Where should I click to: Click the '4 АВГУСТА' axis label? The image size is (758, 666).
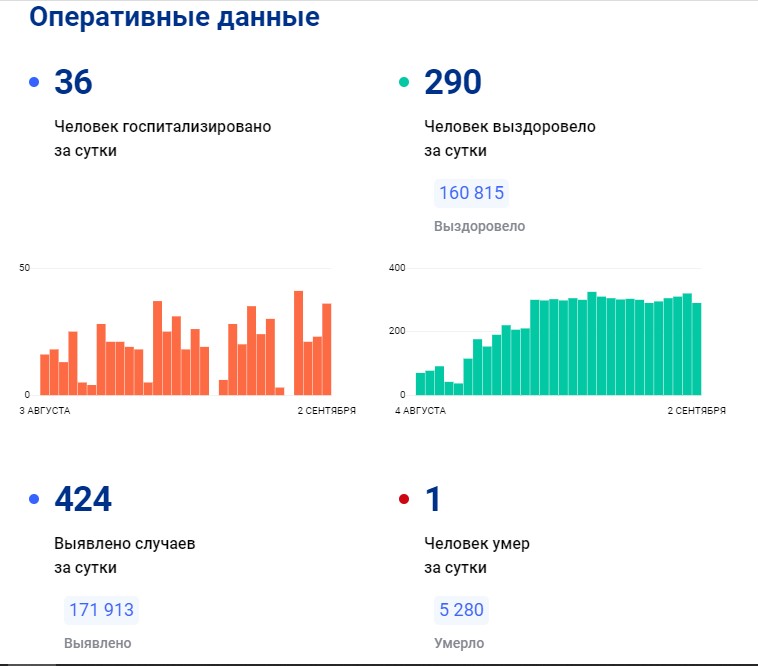[x=421, y=411]
